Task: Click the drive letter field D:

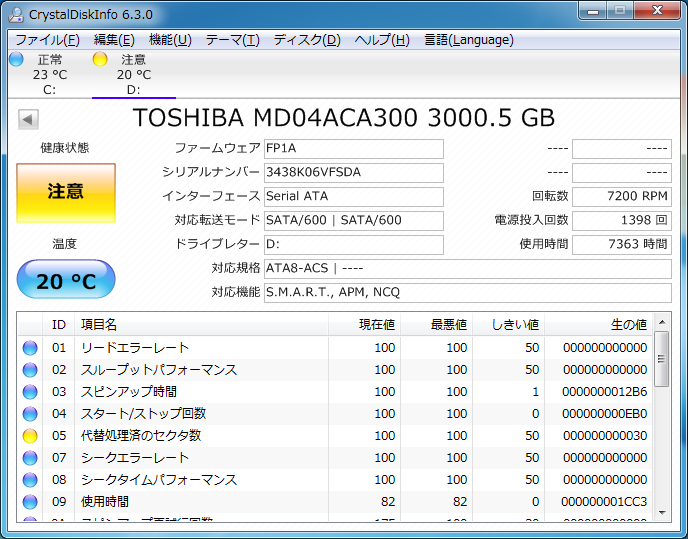Action: (x=354, y=244)
